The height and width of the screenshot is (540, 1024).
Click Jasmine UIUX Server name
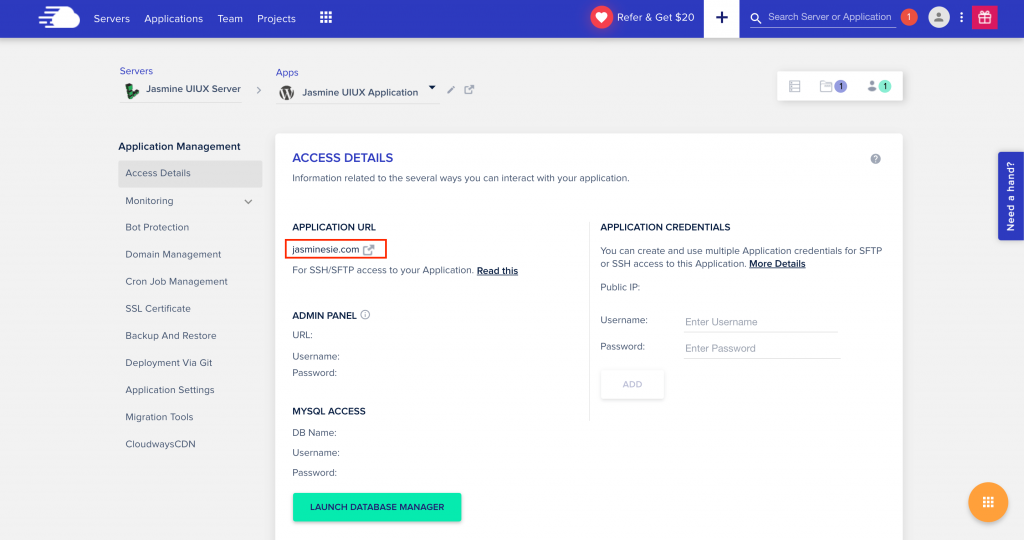(x=193, y=89)
